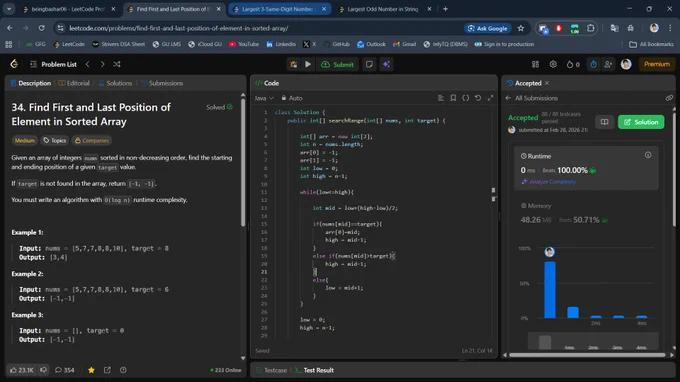The image size is (680, 382).
Task: Click the format code icon
Action: (441, 98)
